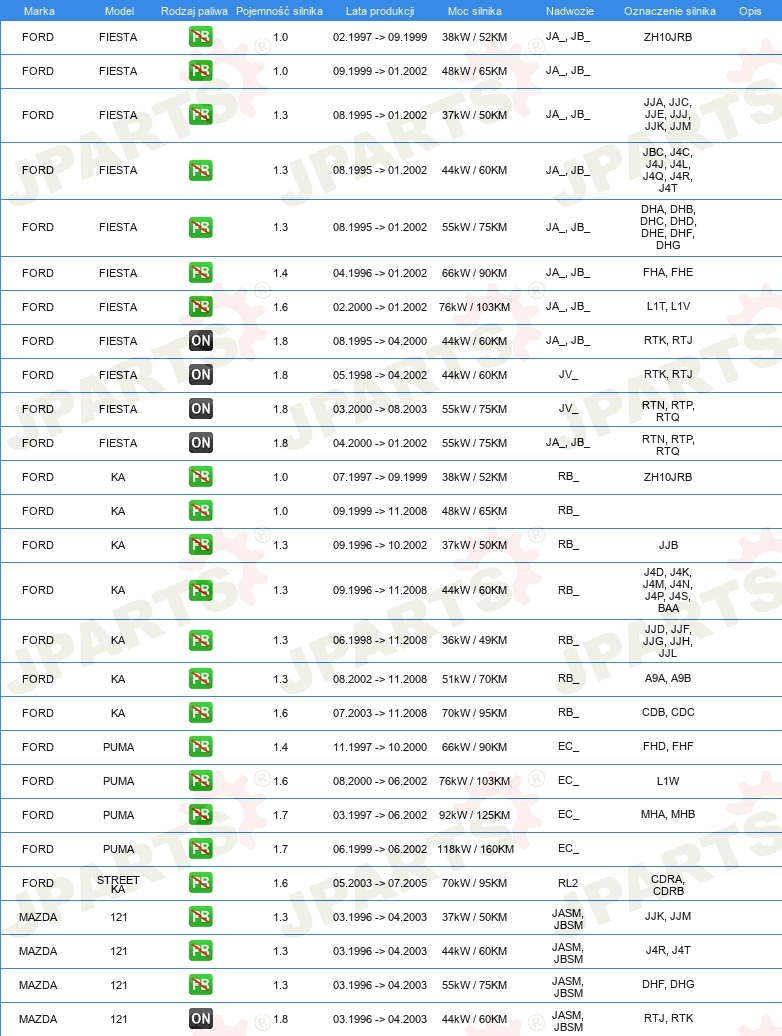Viewport: 782px width, 1036px height.
Task: Click the Nadwozie column header
Action: click(569, 11)
